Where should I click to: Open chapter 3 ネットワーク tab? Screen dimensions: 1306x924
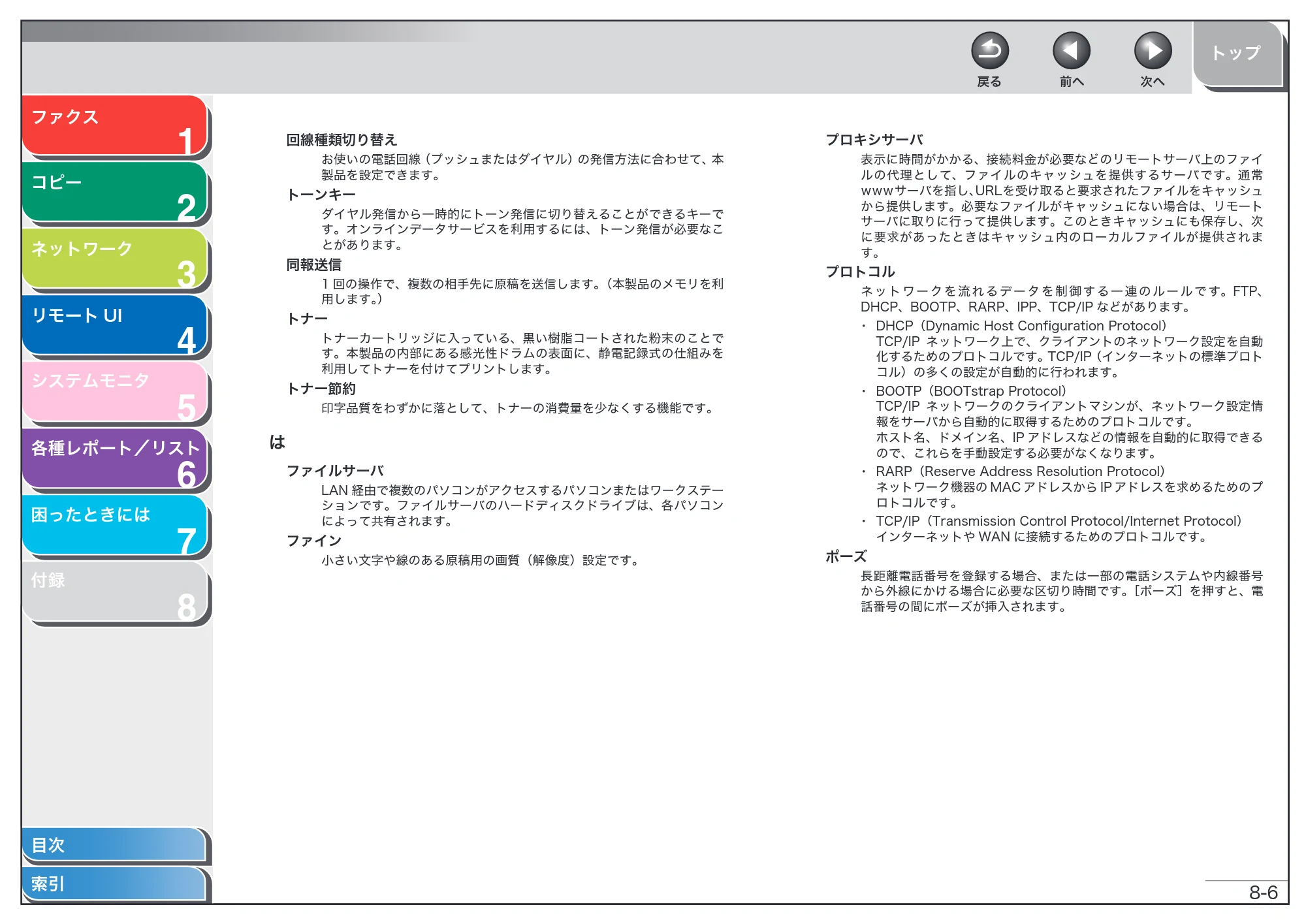[x=114, y=259]
